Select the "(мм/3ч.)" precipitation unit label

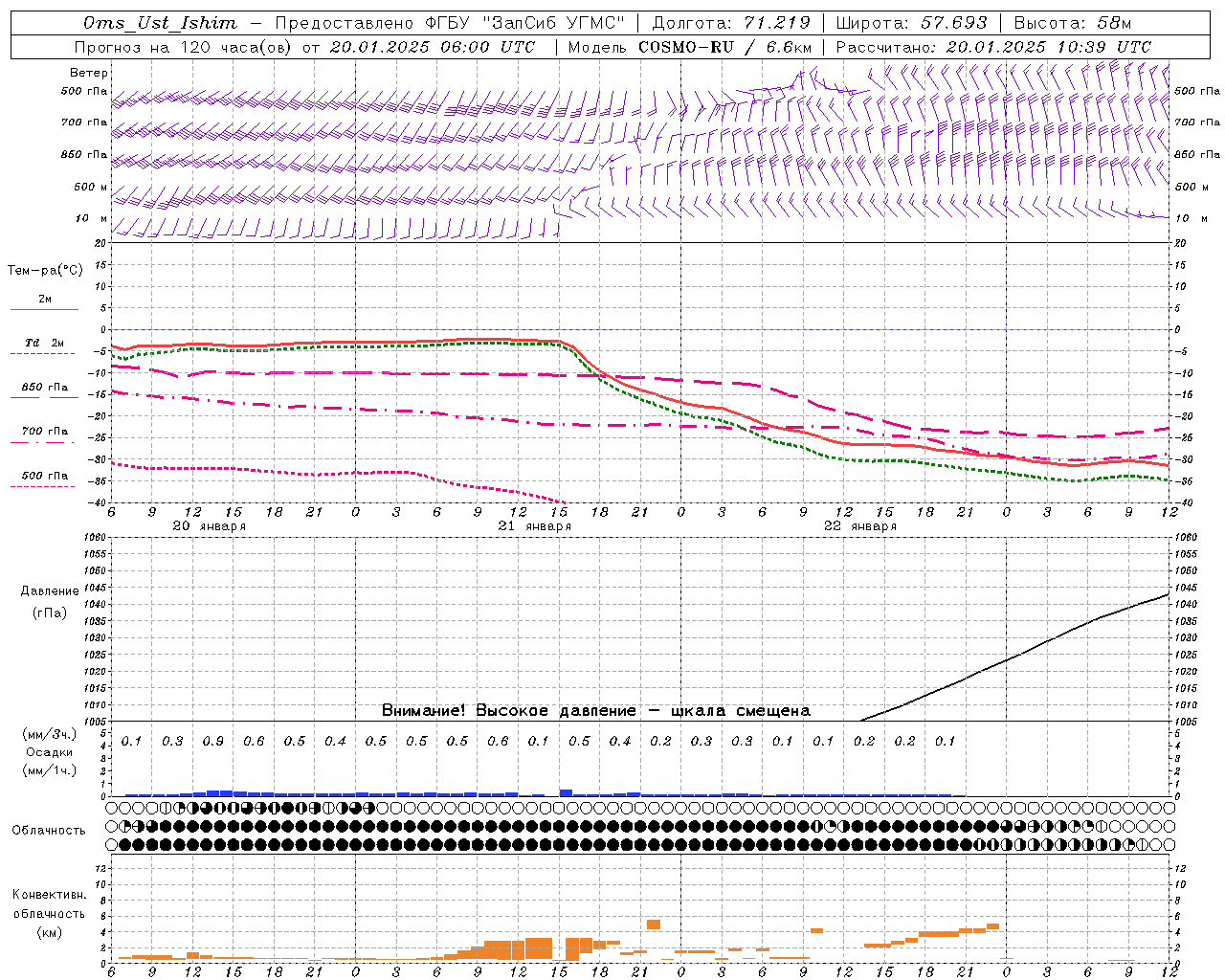[50, 734]
